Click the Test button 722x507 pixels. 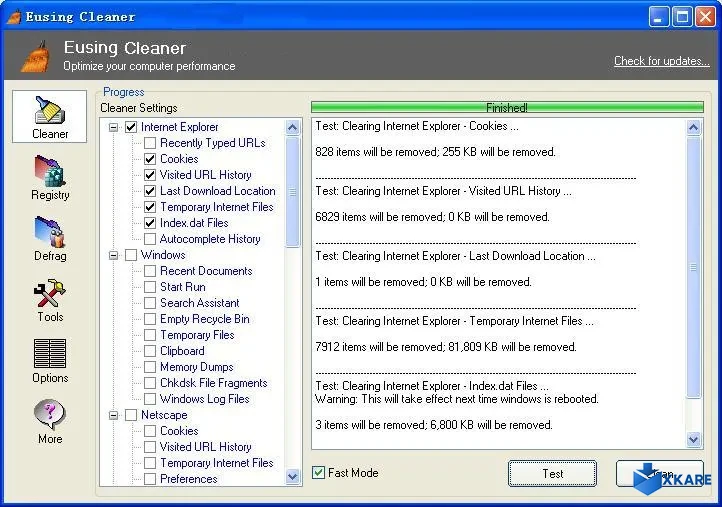click(x=552, y=473)
